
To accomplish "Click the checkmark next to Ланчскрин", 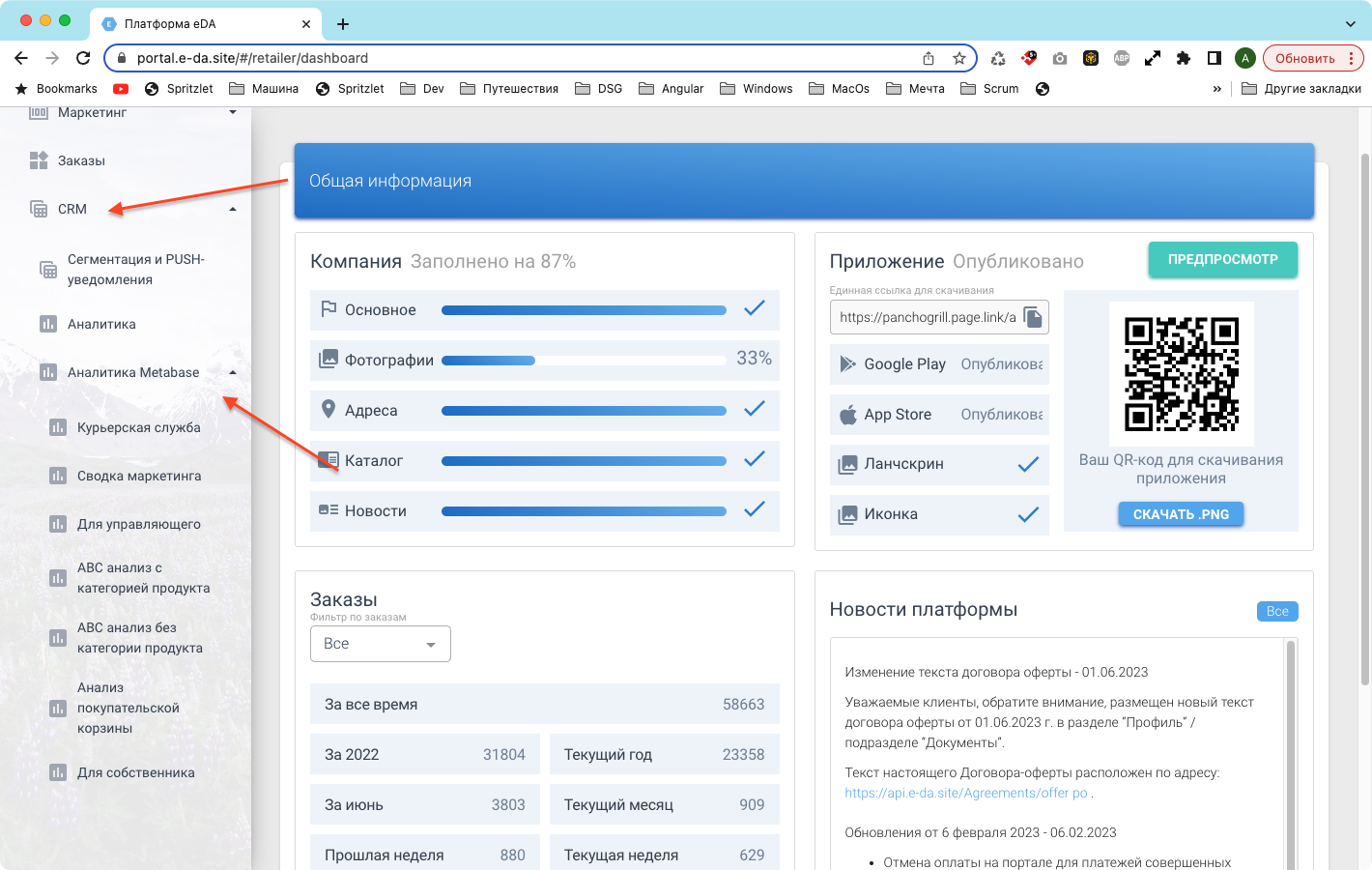I will pyautogui.click(x=1028, y=465).
